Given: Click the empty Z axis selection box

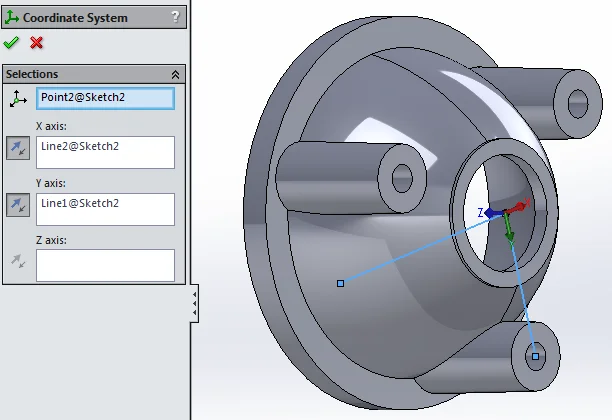Looking at the screenshot, I should pos(105,265).
